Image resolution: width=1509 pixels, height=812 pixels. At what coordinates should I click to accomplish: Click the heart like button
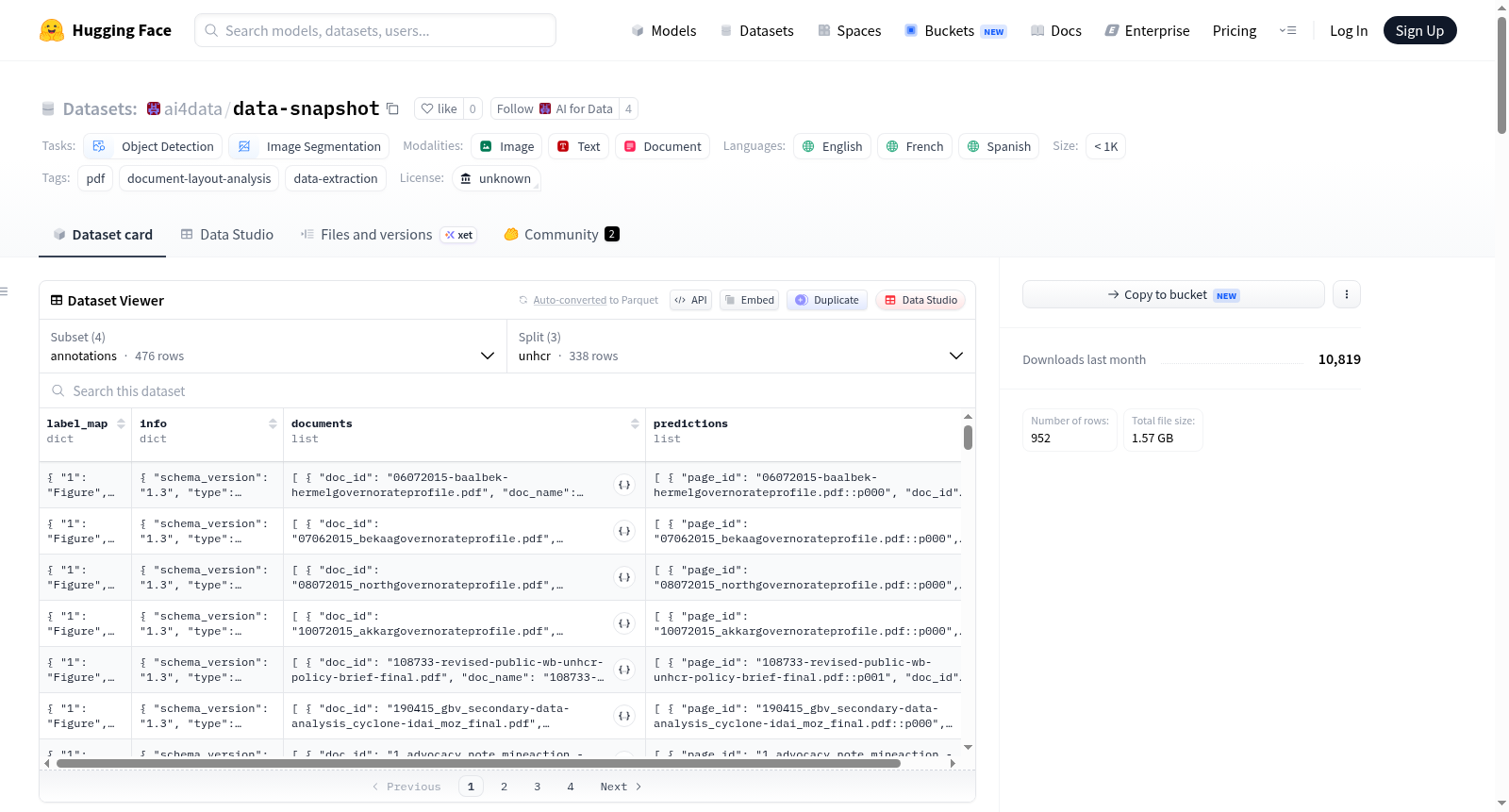coord(439,108)
